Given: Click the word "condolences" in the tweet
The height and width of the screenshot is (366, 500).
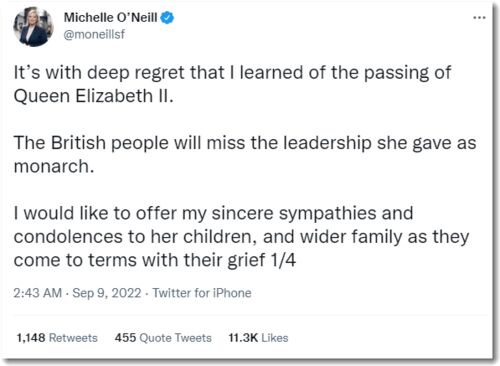Looking at the screenshot, I should 68,237.
